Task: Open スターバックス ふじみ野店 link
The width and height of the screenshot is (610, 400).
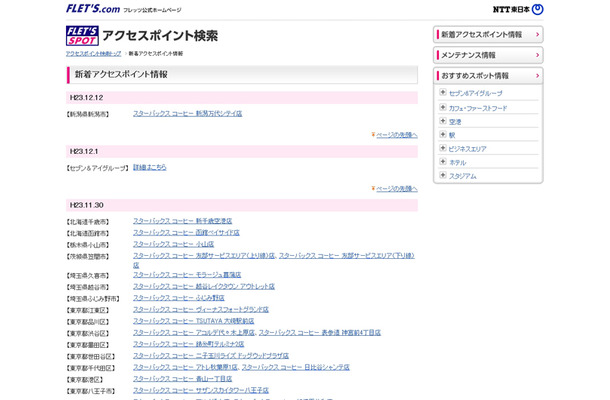Action: (179, 298)
